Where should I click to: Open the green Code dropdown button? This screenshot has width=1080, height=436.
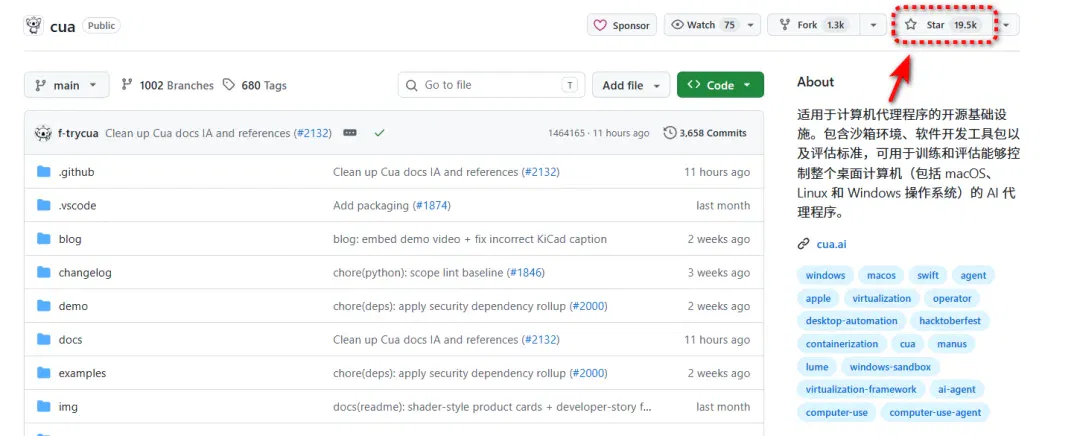(720, 85)
